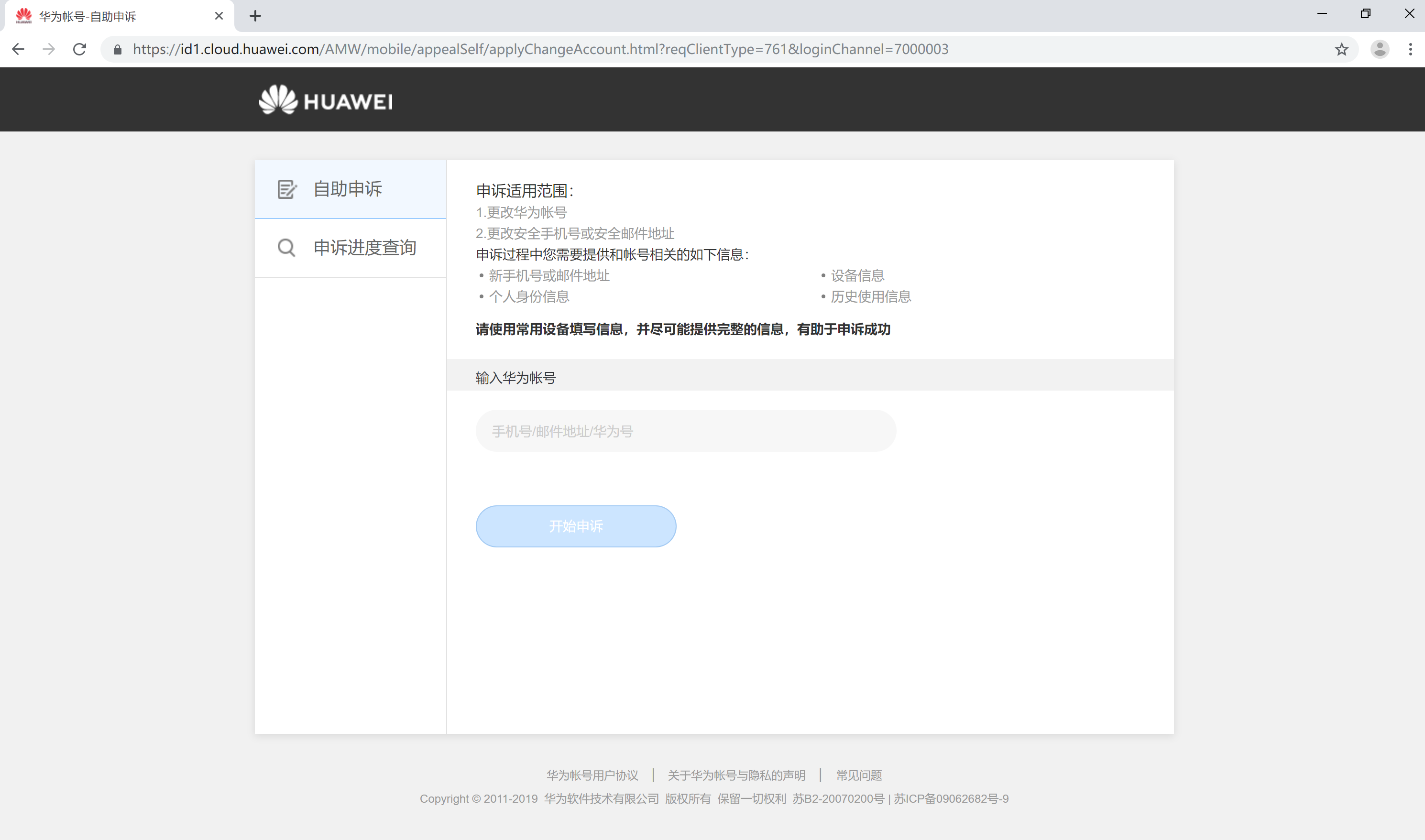This screenshot has height=840, width=1425.
Task: Click the forward navigation arrow
Action: point(49,49)
